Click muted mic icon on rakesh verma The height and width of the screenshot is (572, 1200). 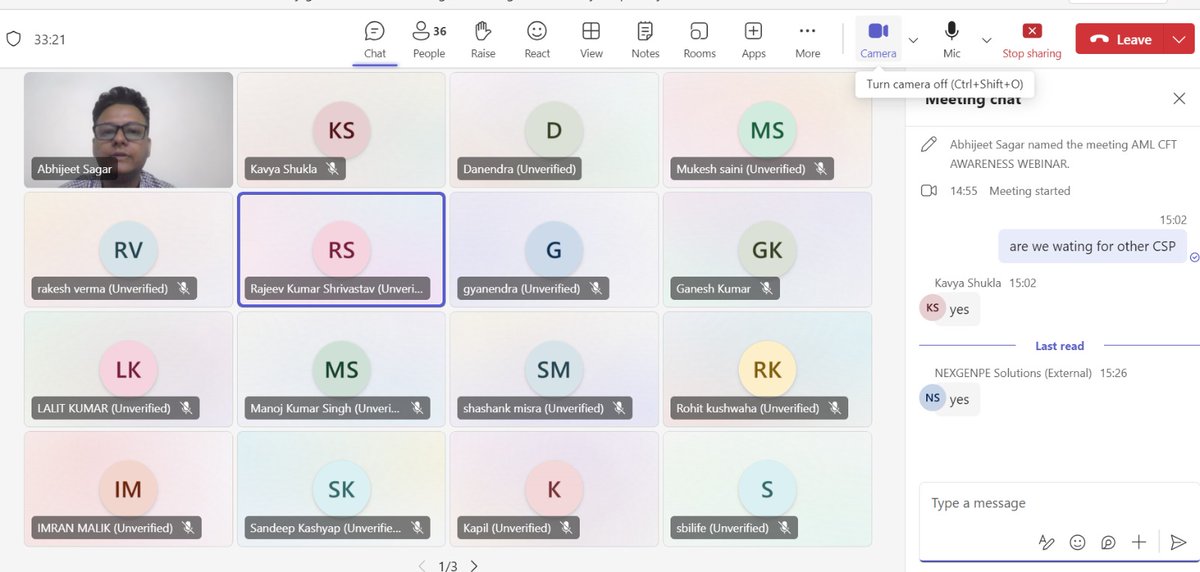(184, 289)
